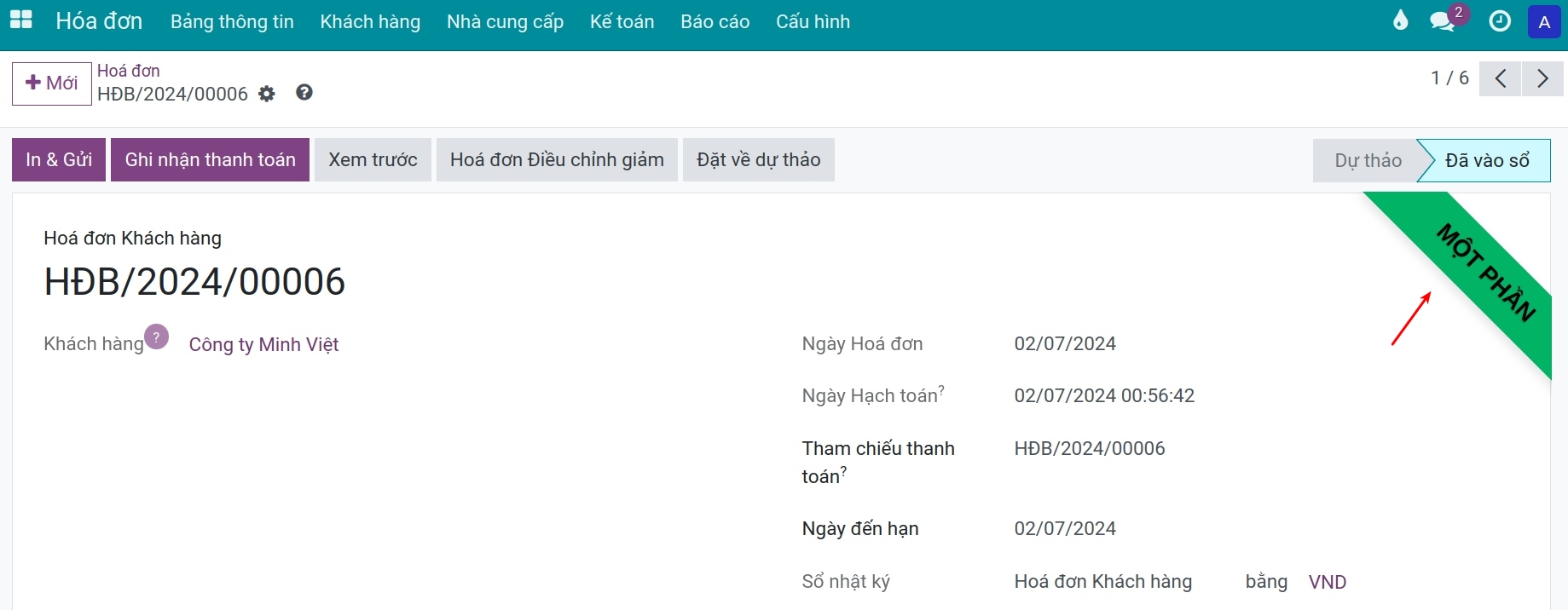Click the Sổ nhật ký label
The width and height of the screenshot is (1568, 610).
click(846, 581)
